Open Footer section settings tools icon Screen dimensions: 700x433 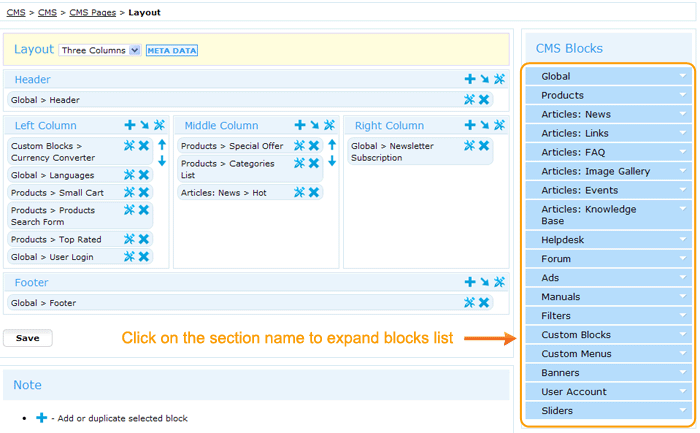pos(499,282)
